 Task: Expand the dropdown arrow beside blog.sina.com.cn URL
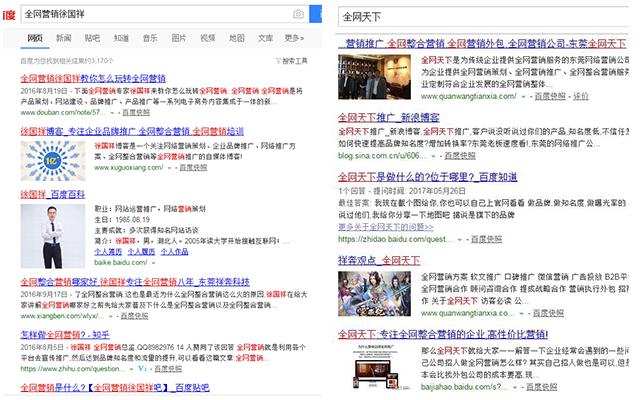tap(433, 156)
